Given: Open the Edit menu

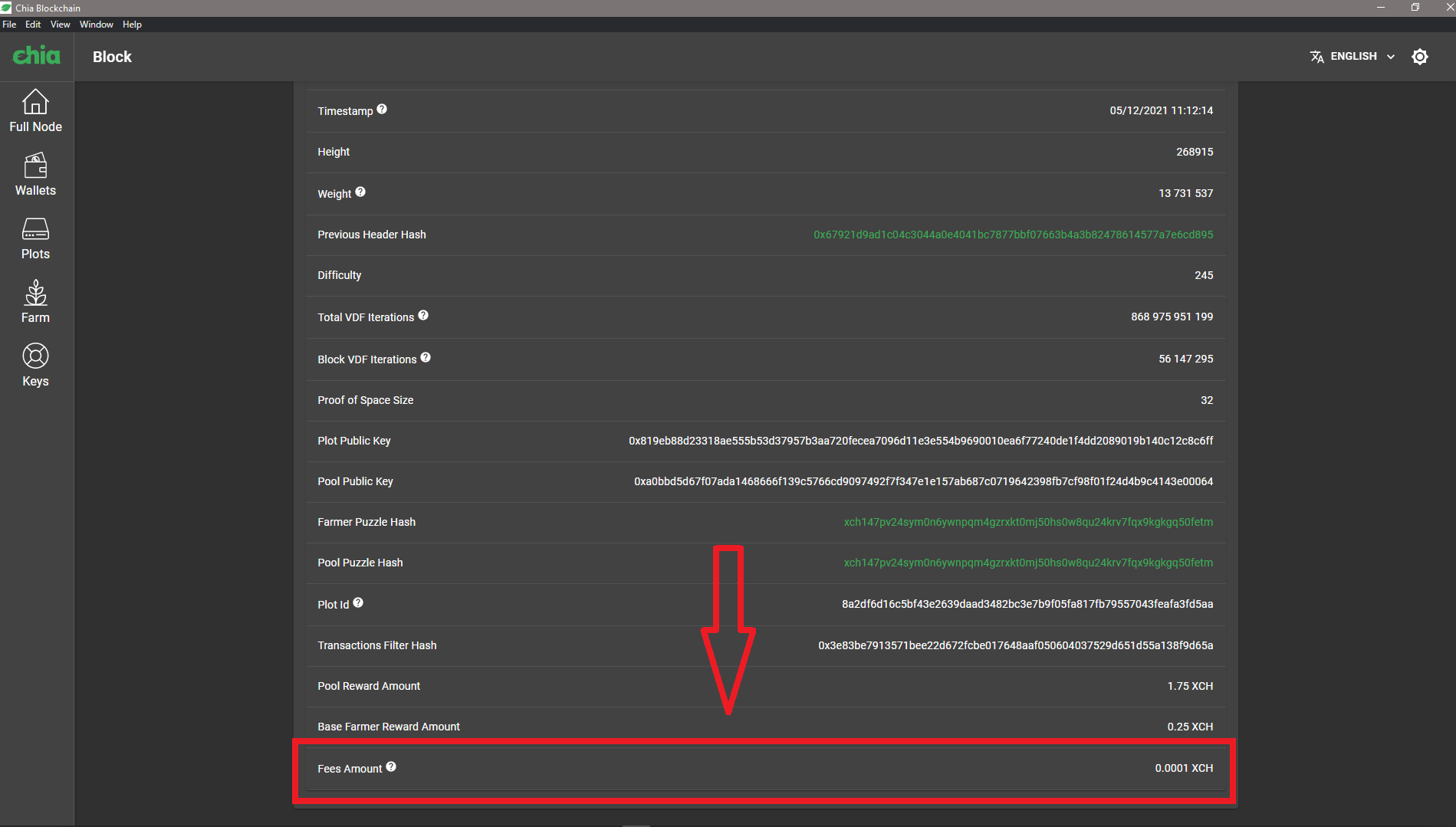Looking at the screenshot, I should pos(33,25).
